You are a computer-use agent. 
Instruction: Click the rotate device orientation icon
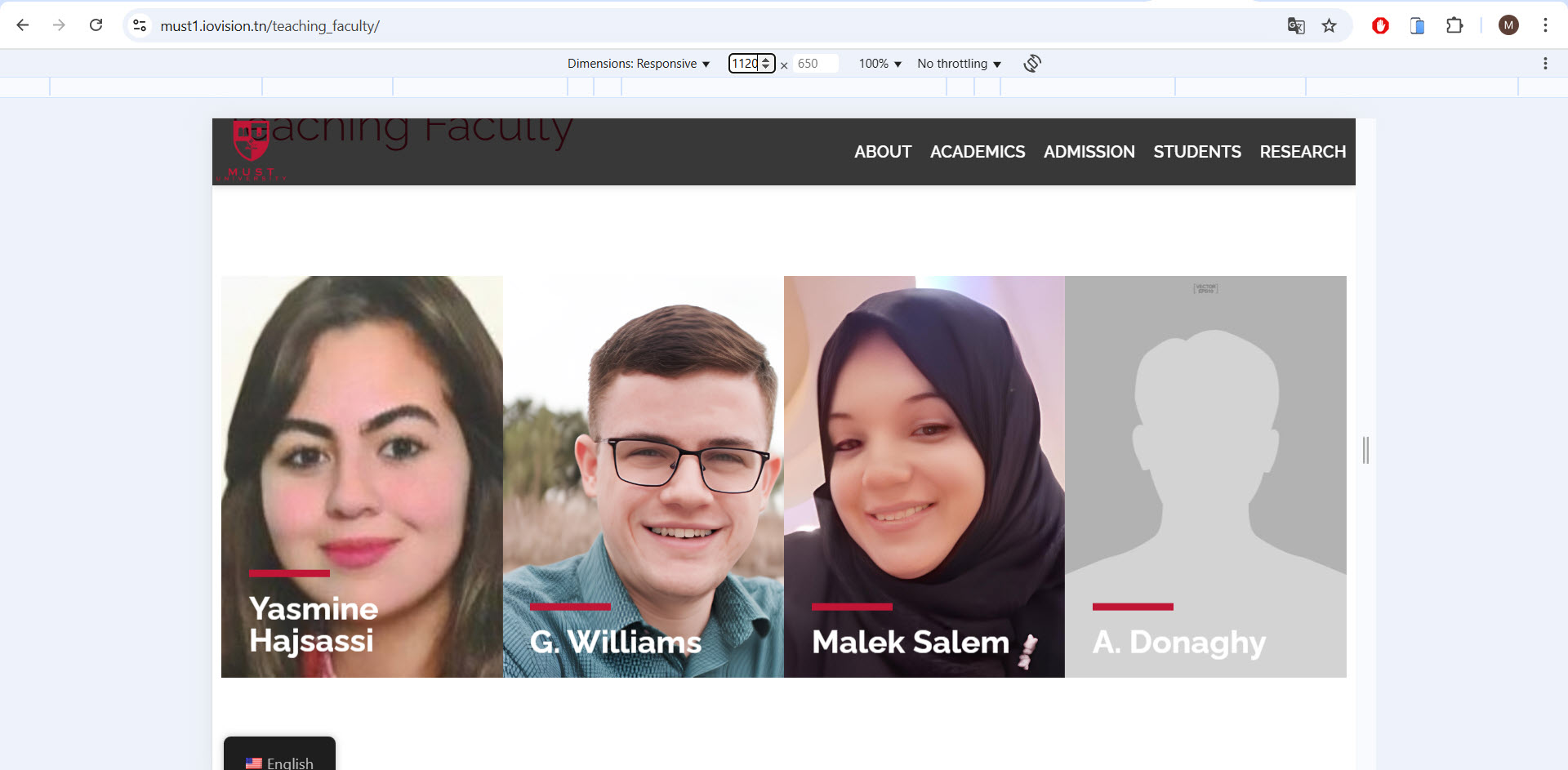pyautogui.click(x=1032, y=64)
